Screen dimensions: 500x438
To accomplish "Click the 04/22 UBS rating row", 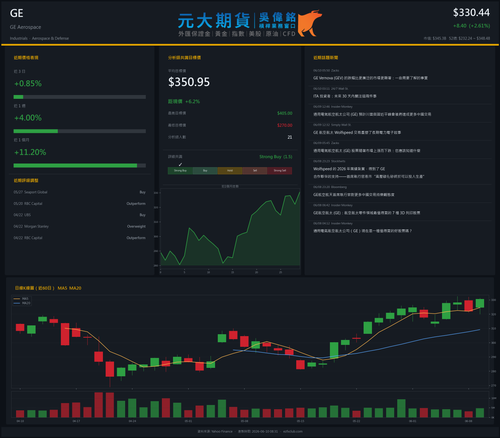I will pos(80,215).
